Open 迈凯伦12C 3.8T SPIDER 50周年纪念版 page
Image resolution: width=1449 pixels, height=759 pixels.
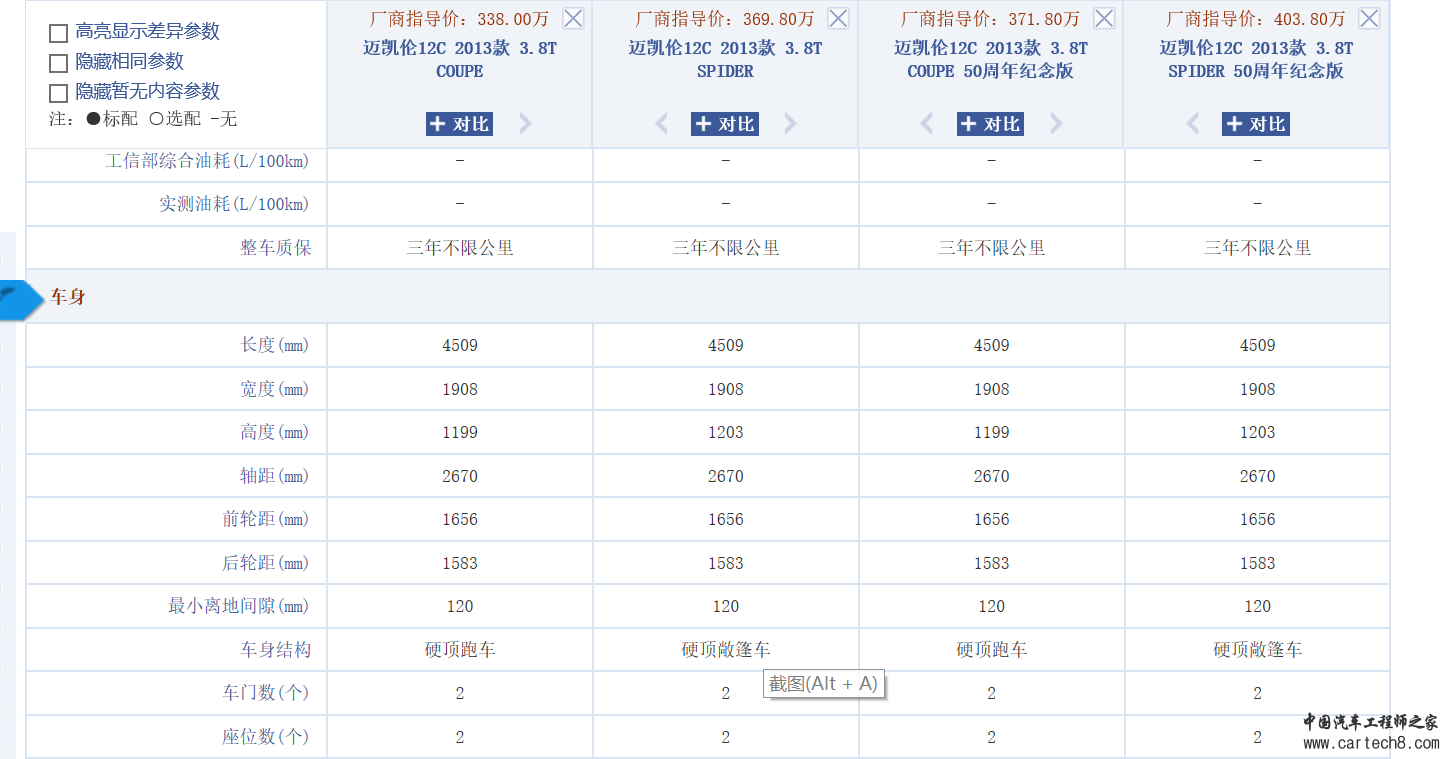click(1256, 59)
